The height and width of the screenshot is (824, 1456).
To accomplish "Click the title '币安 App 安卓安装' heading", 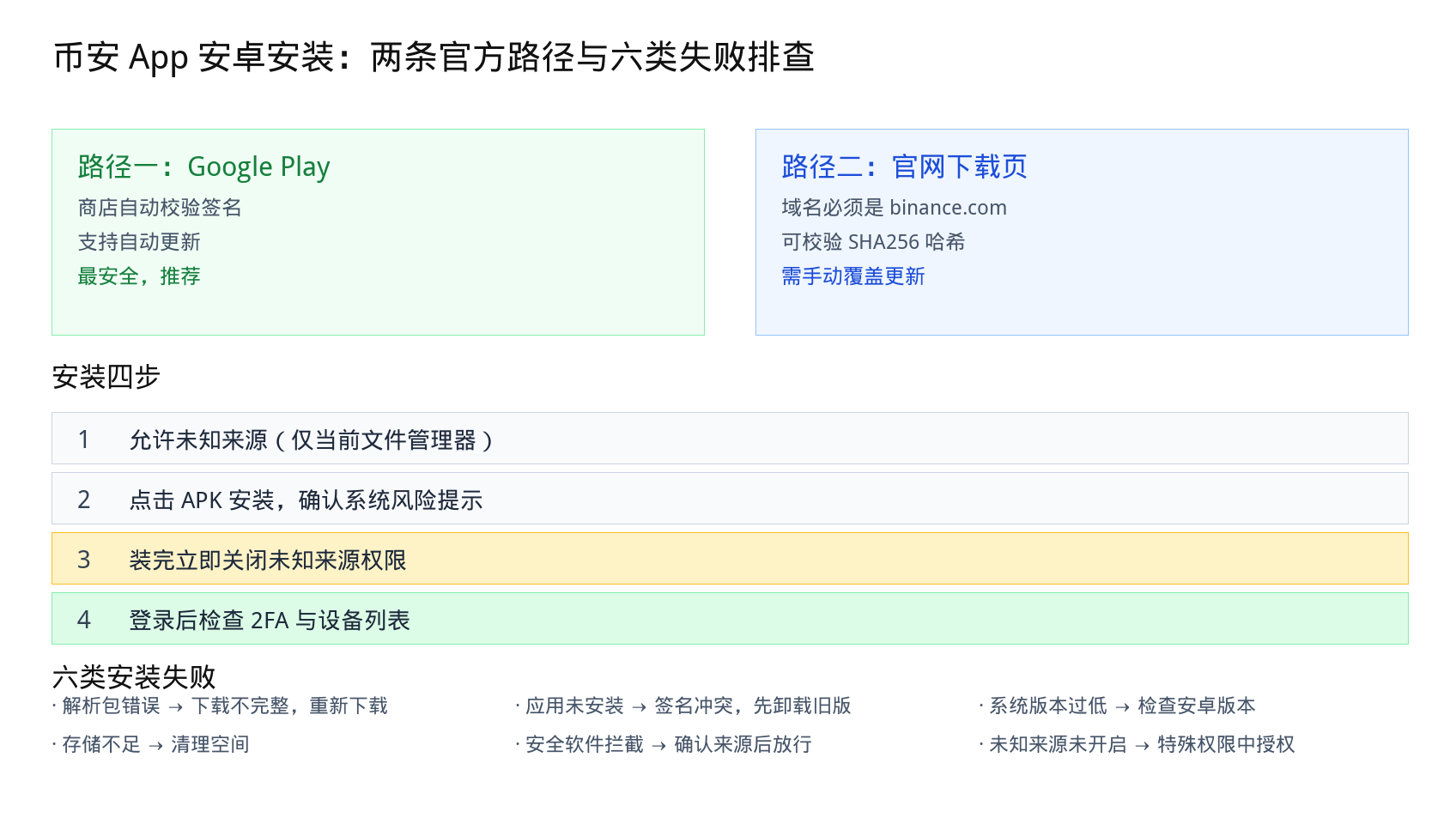I will (x=434, y=58).
